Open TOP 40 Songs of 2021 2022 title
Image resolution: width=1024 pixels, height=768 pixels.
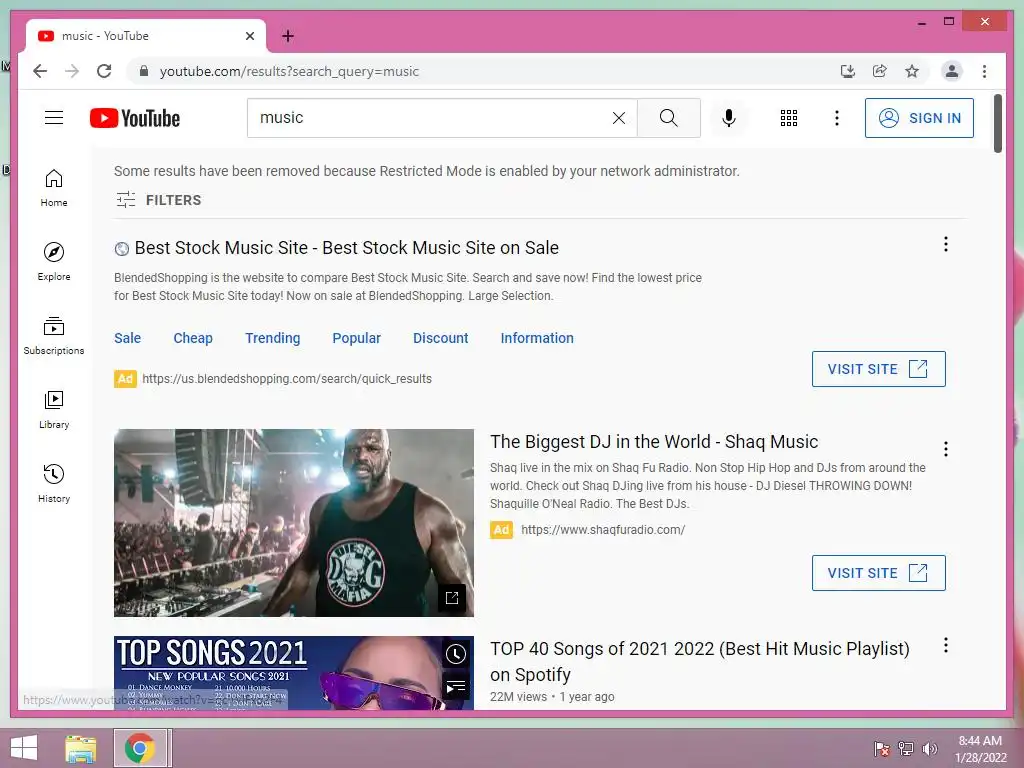coord(699,662)
